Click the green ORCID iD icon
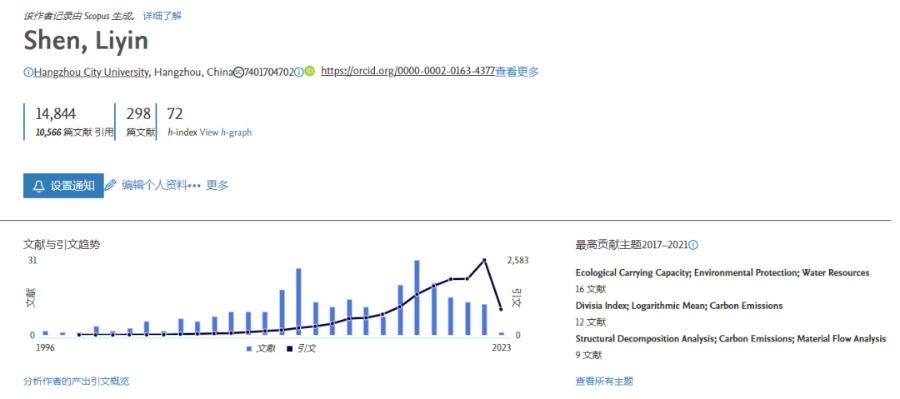The image size is (900, 399). click(x=309, y=72)
